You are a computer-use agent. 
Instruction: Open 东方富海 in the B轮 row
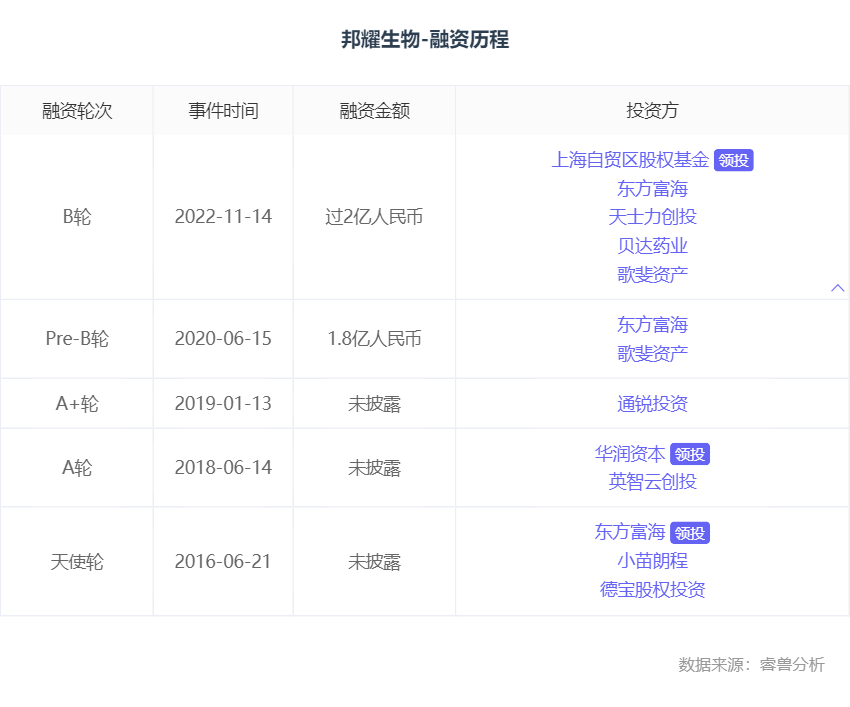click(x=652, y=189)
